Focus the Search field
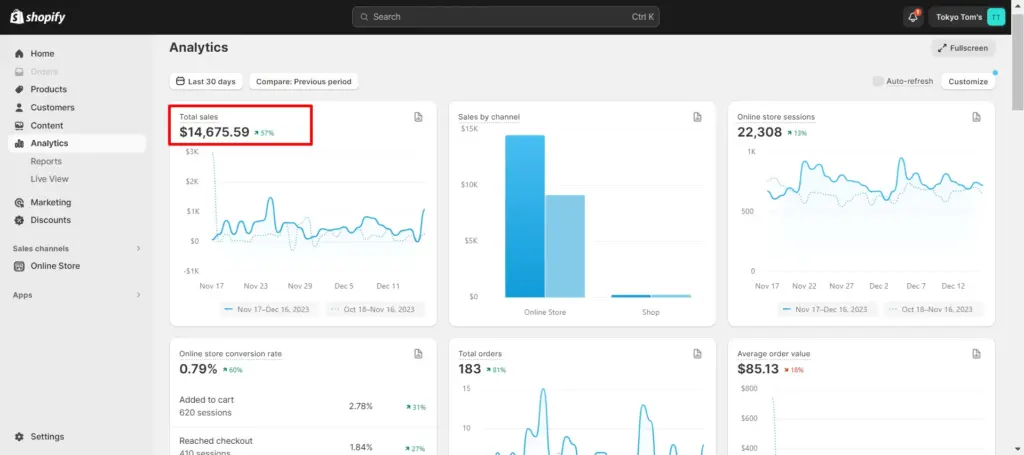1024x455 pixels. point(505,17)
